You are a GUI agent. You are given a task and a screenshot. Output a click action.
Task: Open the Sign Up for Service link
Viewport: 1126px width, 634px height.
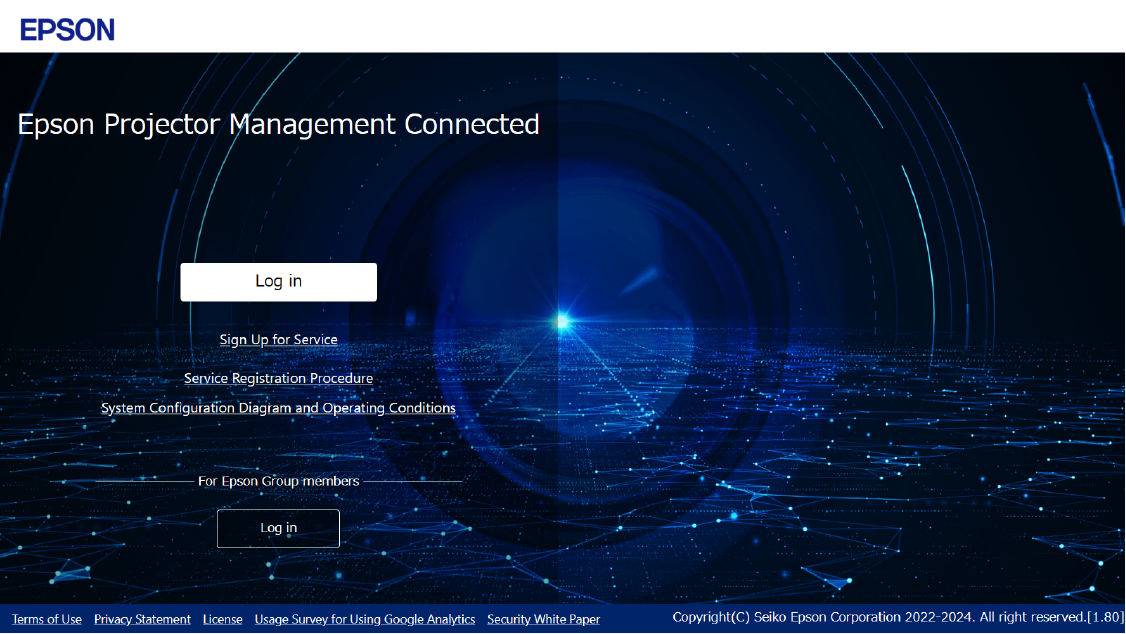pyautogui.click(x=279, y=340)
